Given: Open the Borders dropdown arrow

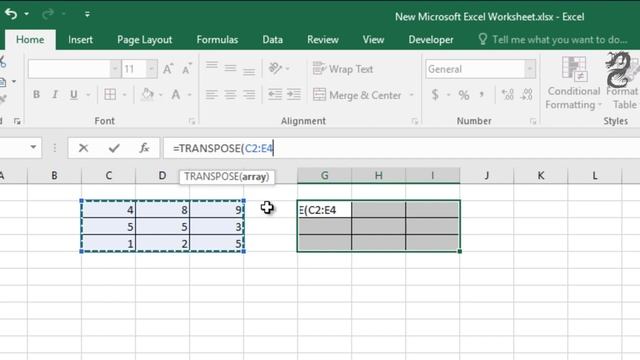Looking at the screenshot, I should click(124, 95).
